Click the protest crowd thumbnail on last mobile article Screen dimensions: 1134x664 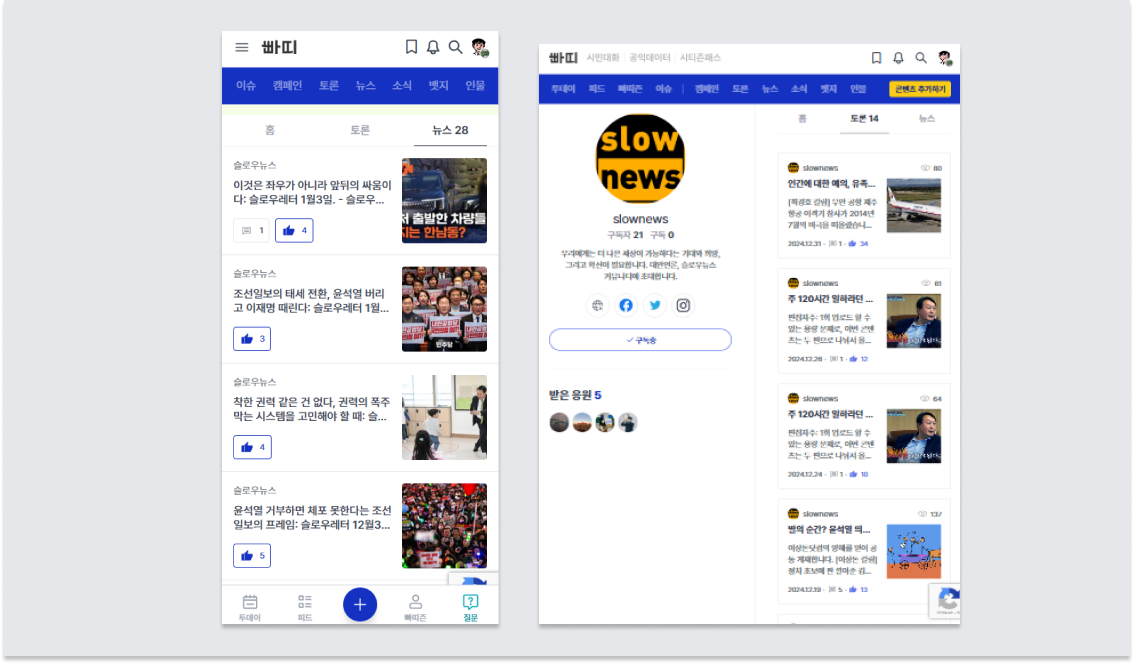point(444,526)
